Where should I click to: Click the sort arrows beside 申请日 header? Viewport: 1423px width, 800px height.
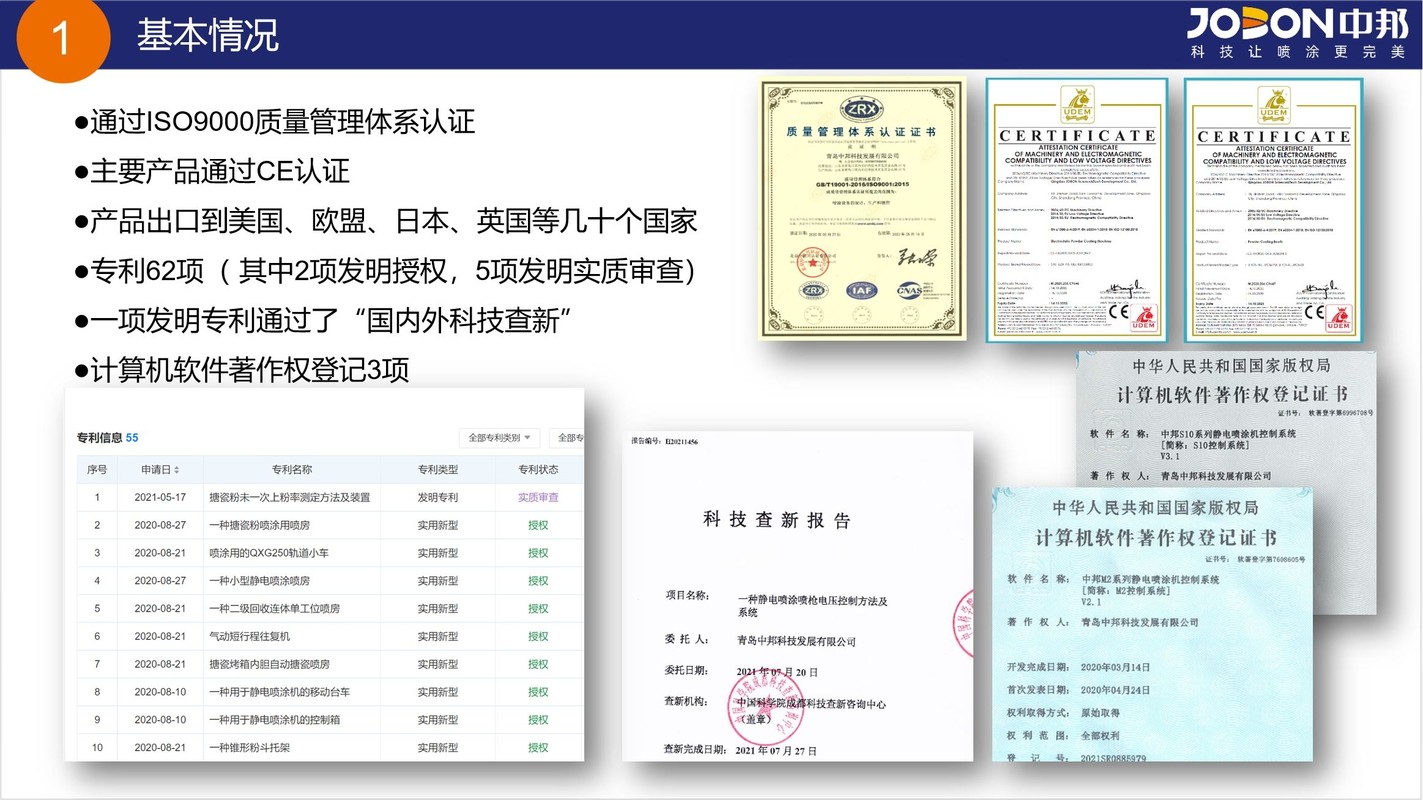[178, 470]
